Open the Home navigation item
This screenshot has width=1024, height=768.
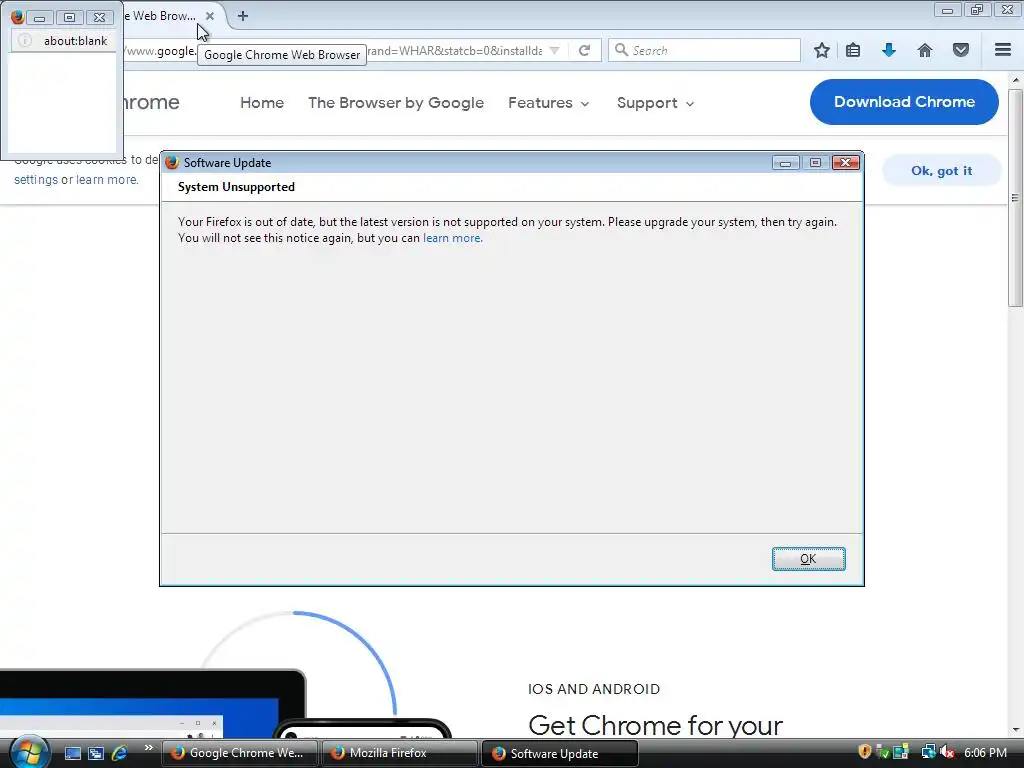tap(262, 103)
